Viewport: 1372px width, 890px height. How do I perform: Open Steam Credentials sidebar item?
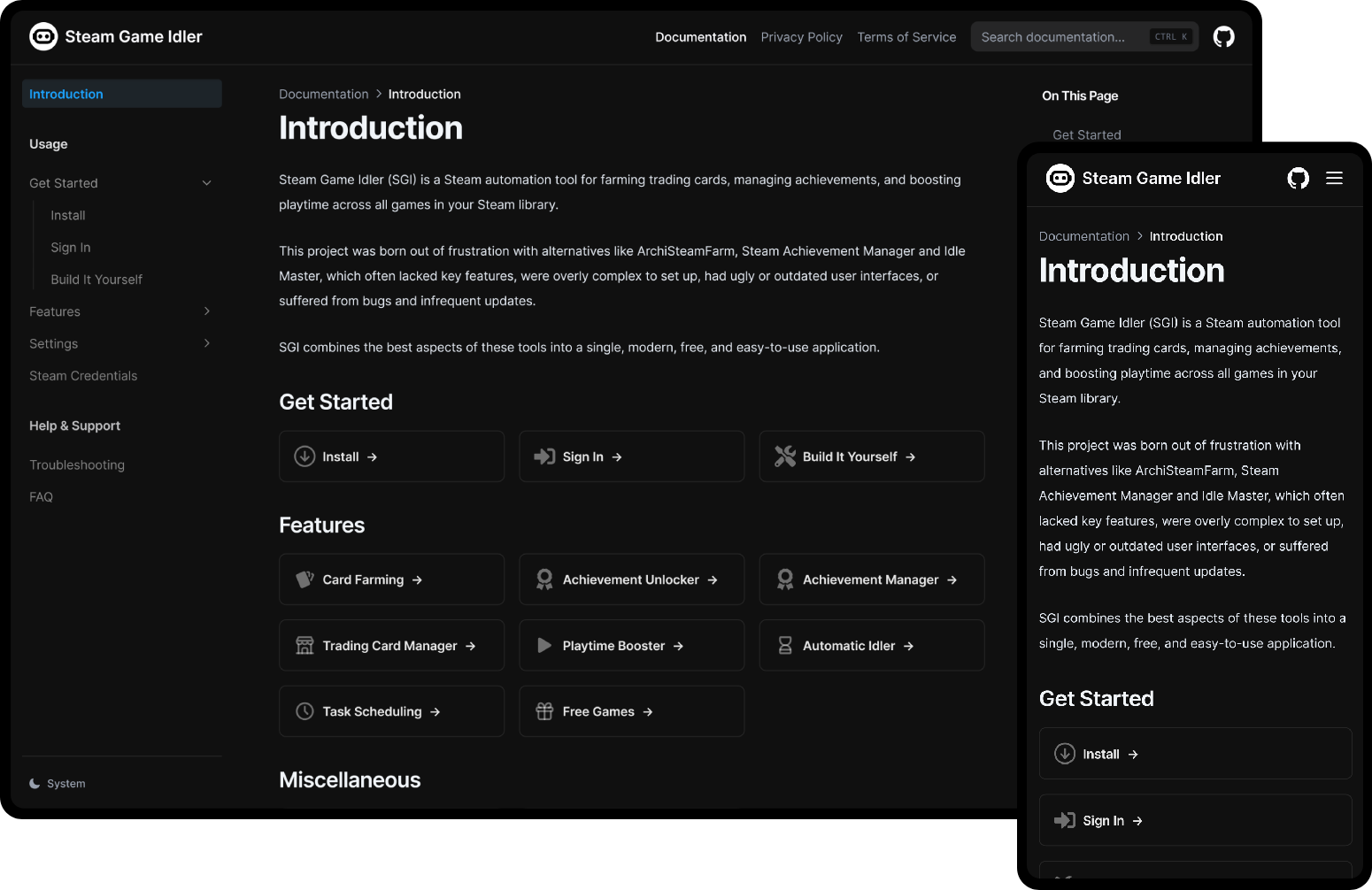83,376
